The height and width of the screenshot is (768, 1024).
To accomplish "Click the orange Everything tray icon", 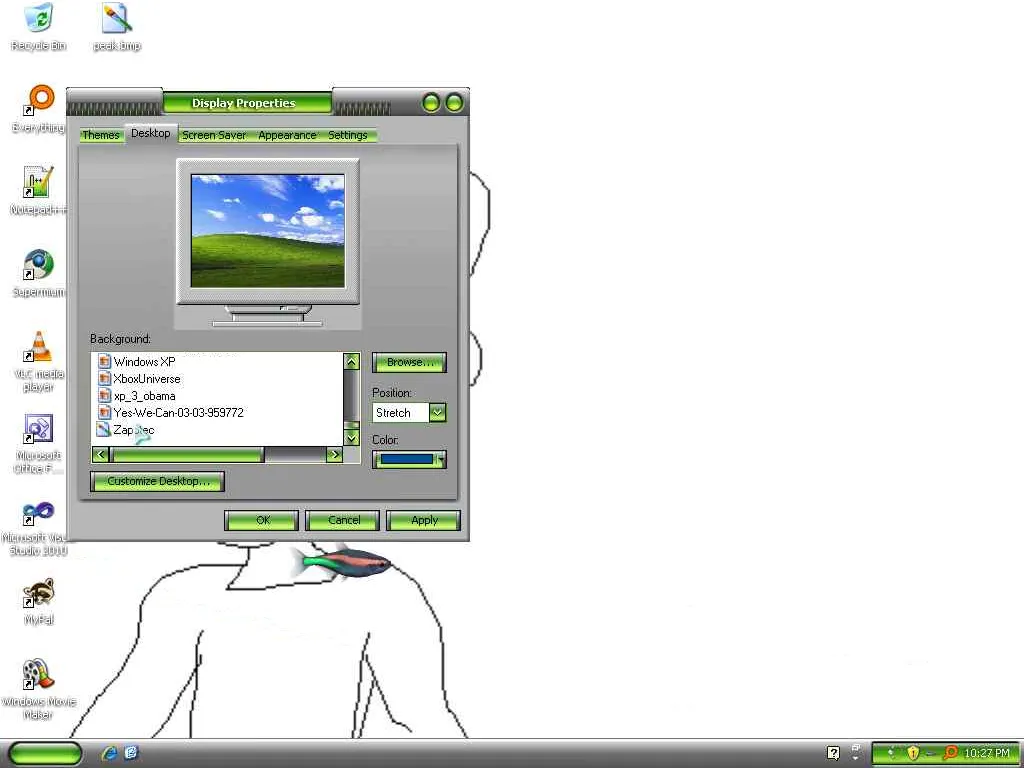I will [x=951, y=753].
